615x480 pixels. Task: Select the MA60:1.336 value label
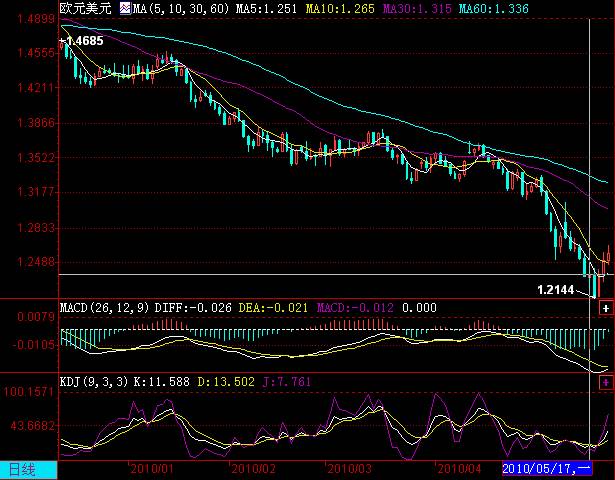(x=494, y=9)
